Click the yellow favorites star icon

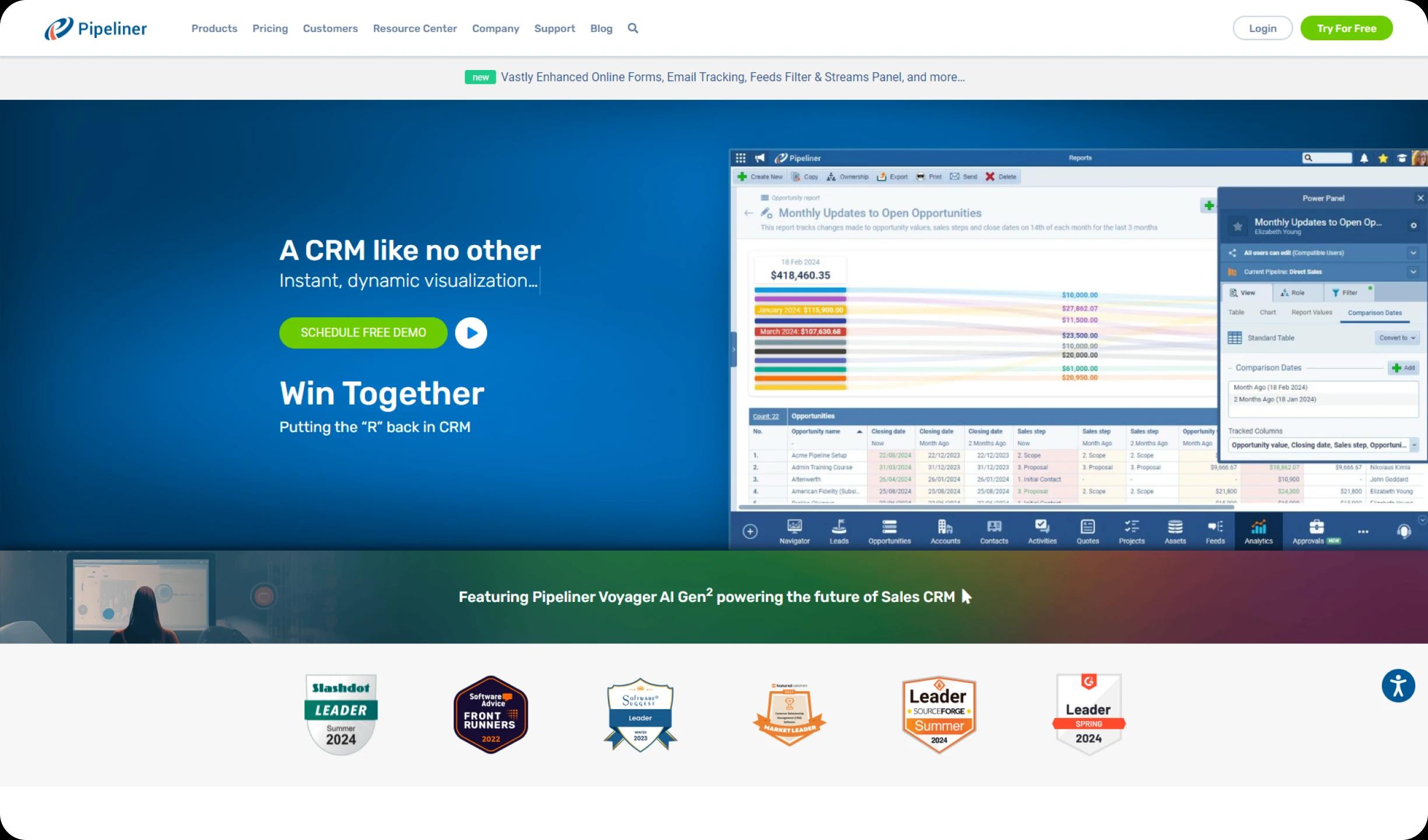(x=1383, y=158)
